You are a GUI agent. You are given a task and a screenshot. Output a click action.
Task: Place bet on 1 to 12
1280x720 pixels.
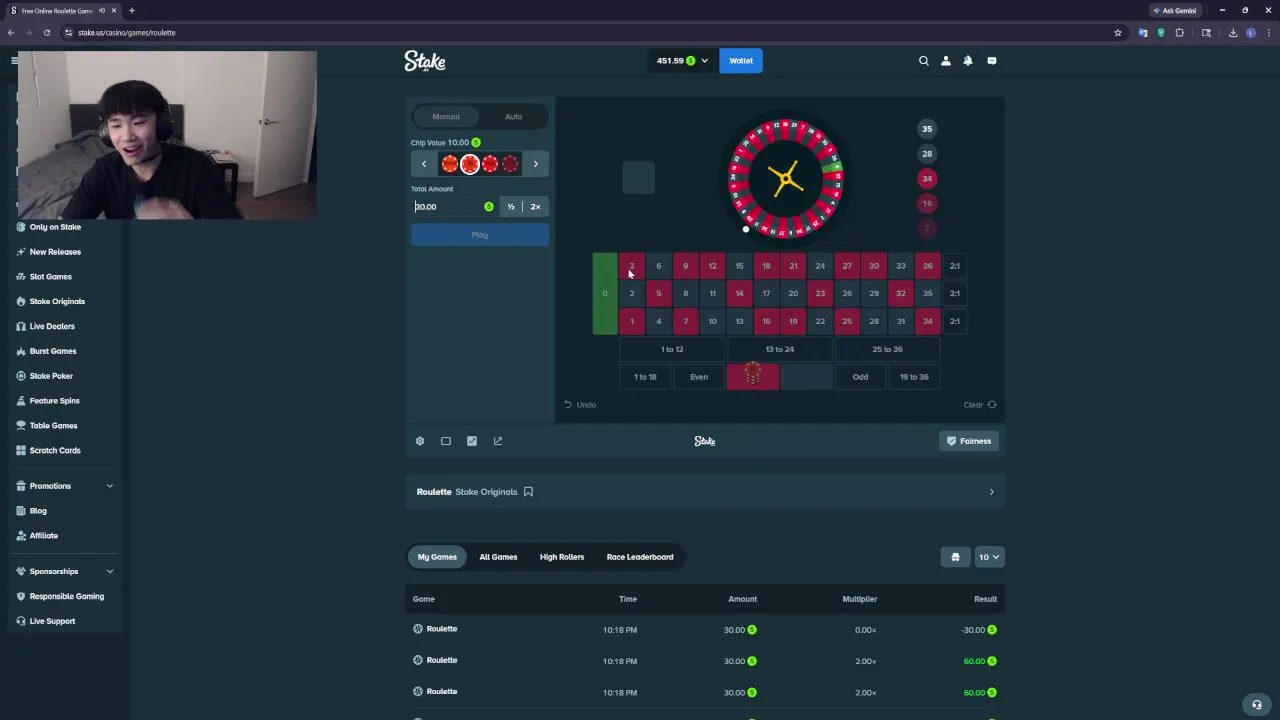pyautogui.click(x=672, y=350)
